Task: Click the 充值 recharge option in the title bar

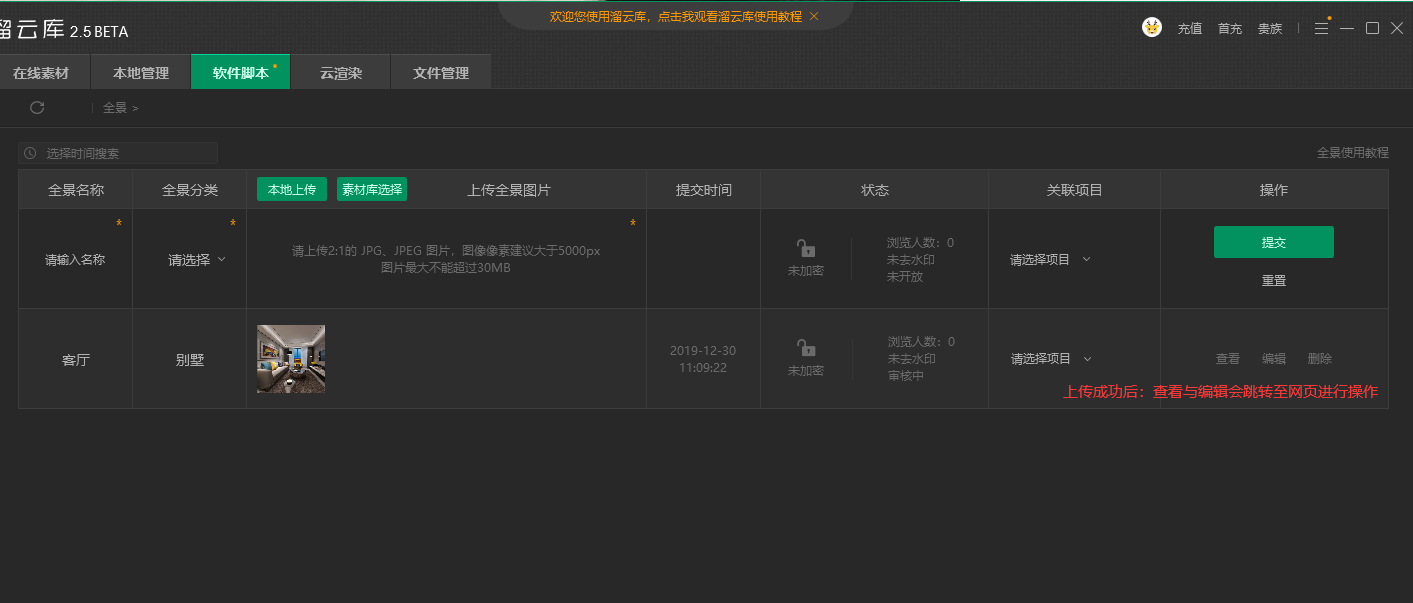Action: tap(1190, 28)
